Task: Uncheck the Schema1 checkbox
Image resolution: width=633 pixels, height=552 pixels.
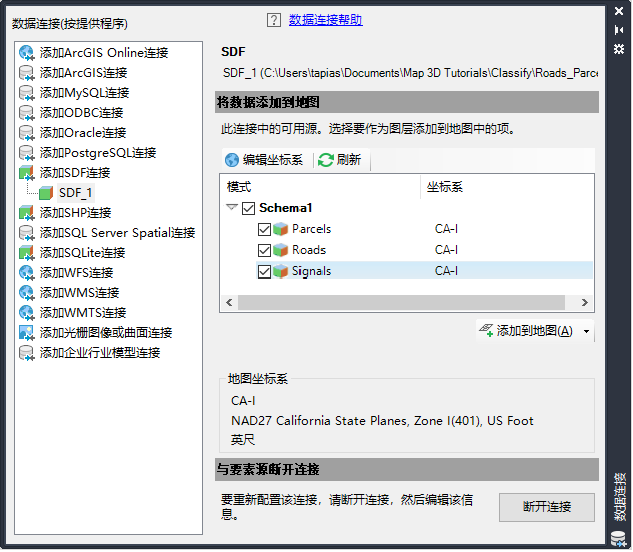Action: (249, 209)
